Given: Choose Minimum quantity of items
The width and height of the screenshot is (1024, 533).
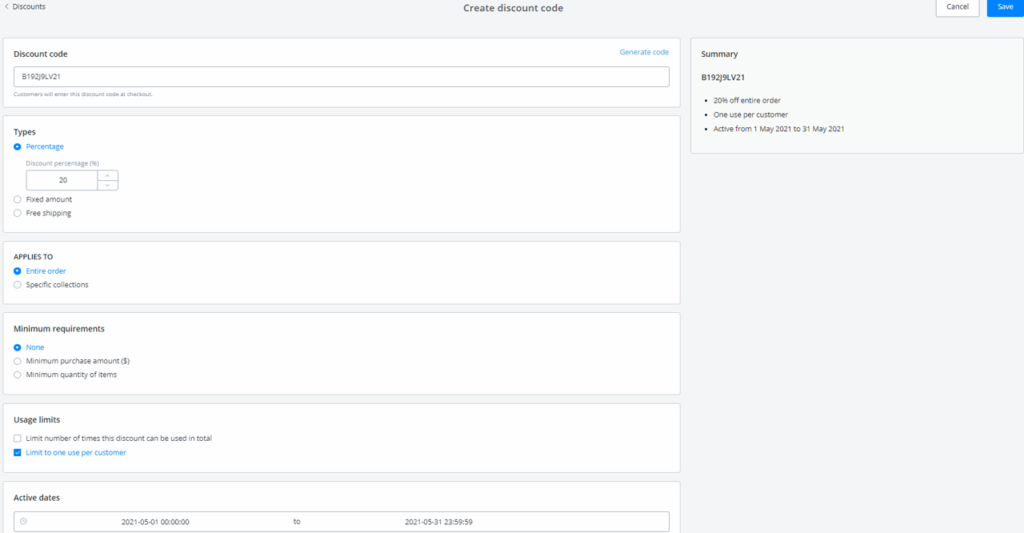Looking at the screenshot, I should pyautogui.click(x=18, y=375).
